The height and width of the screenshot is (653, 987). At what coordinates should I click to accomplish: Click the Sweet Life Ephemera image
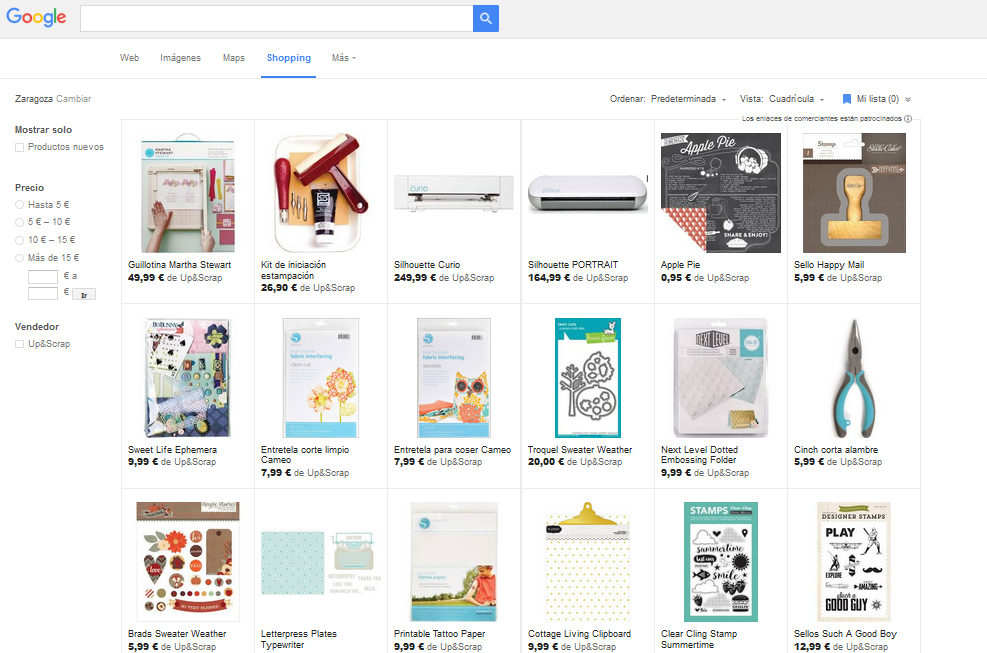[x=188, y=378]
